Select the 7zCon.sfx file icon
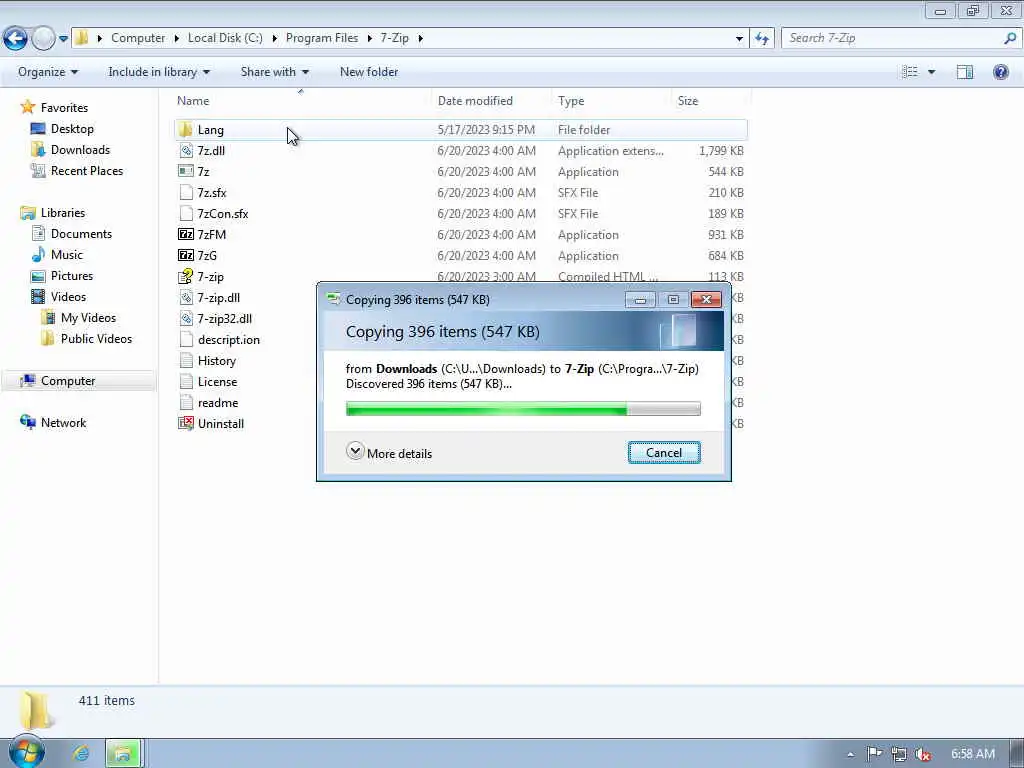Viewport: 1024px width, 768px height. coord(185,213)
